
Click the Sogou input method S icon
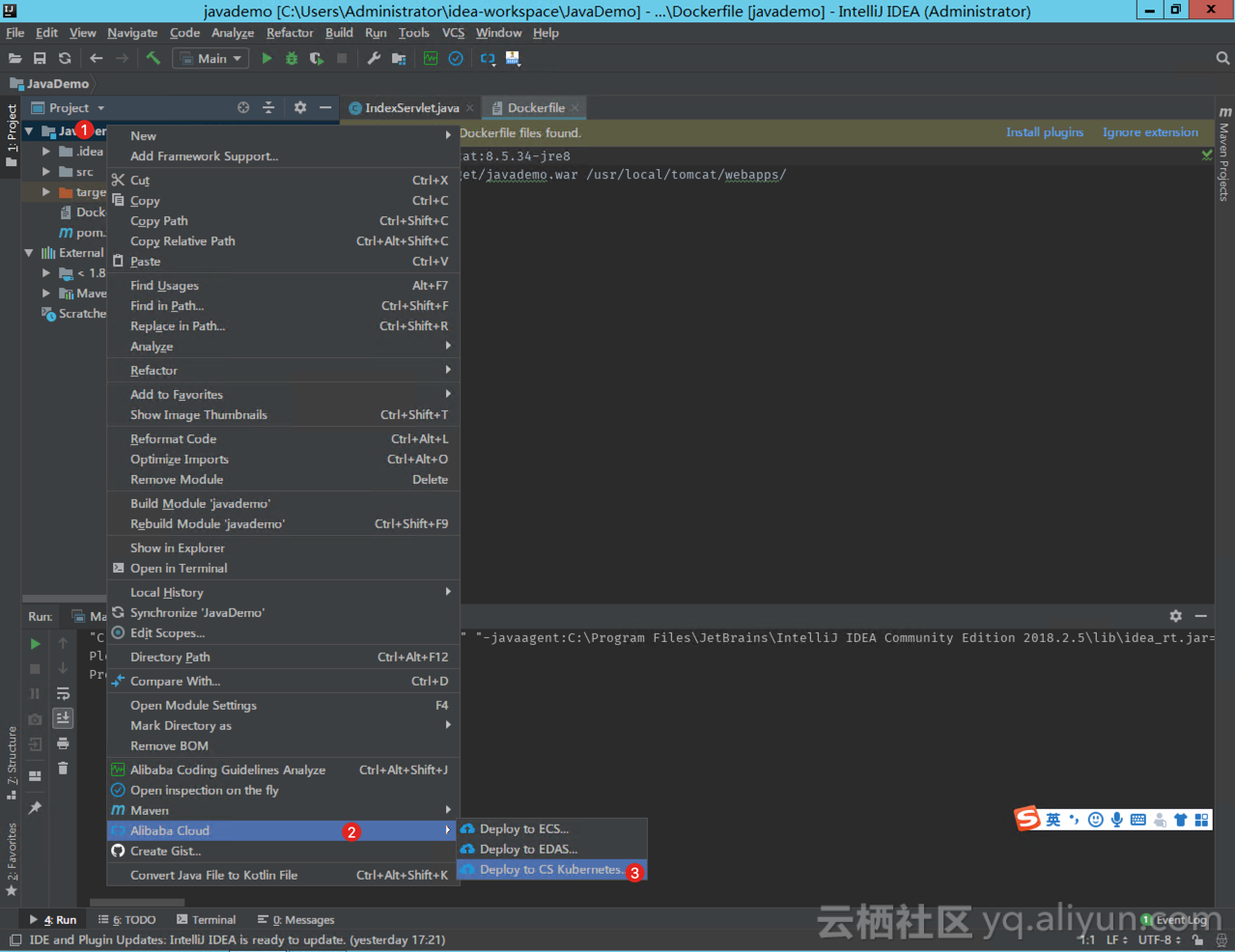[x=1027, y=819]
